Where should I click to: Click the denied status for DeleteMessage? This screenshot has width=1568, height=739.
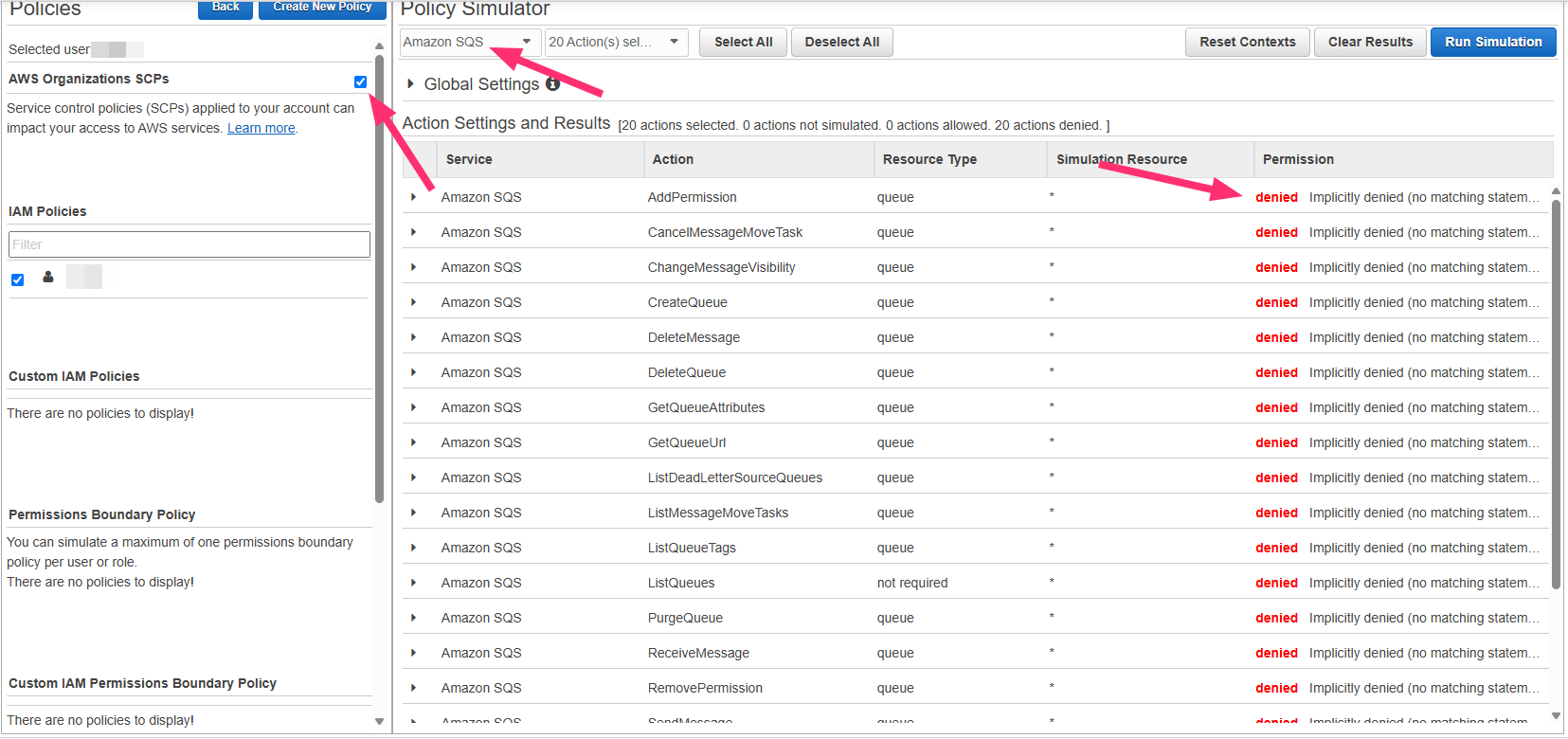[x=1276, y=337]
